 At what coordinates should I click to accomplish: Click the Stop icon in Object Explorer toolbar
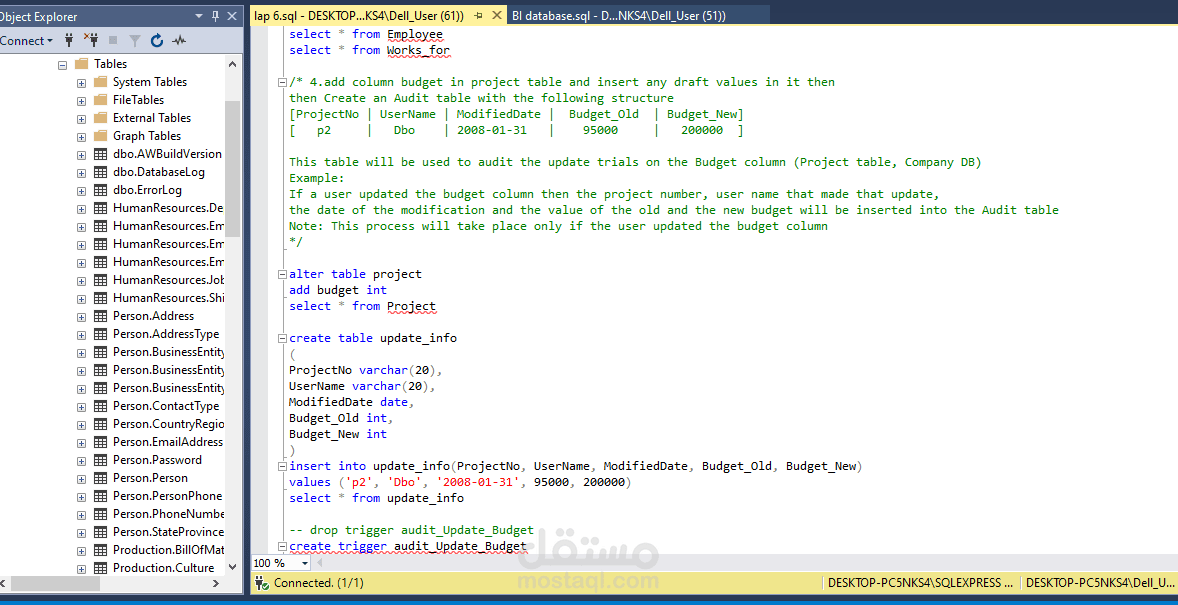(x=113, y=41)
